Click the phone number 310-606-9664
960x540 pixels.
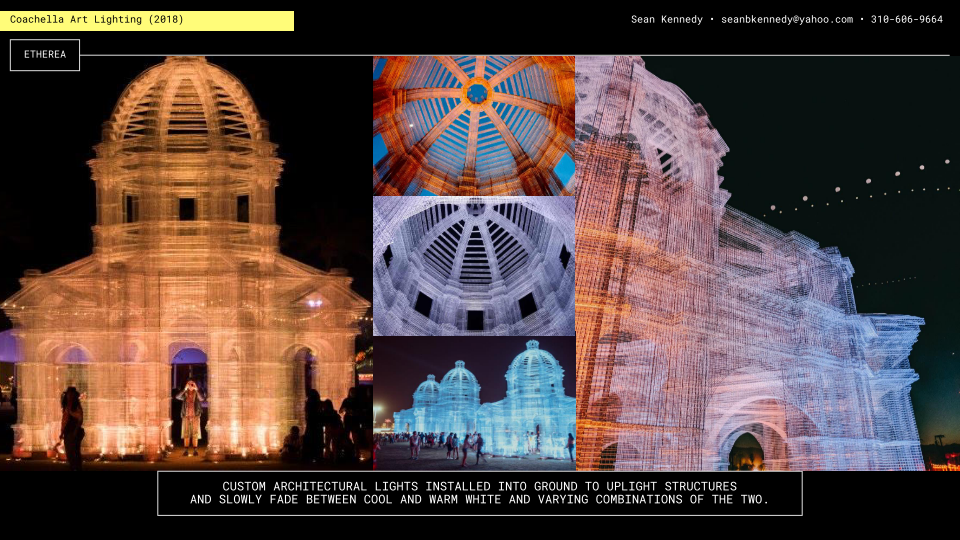(x=907, y=20)
